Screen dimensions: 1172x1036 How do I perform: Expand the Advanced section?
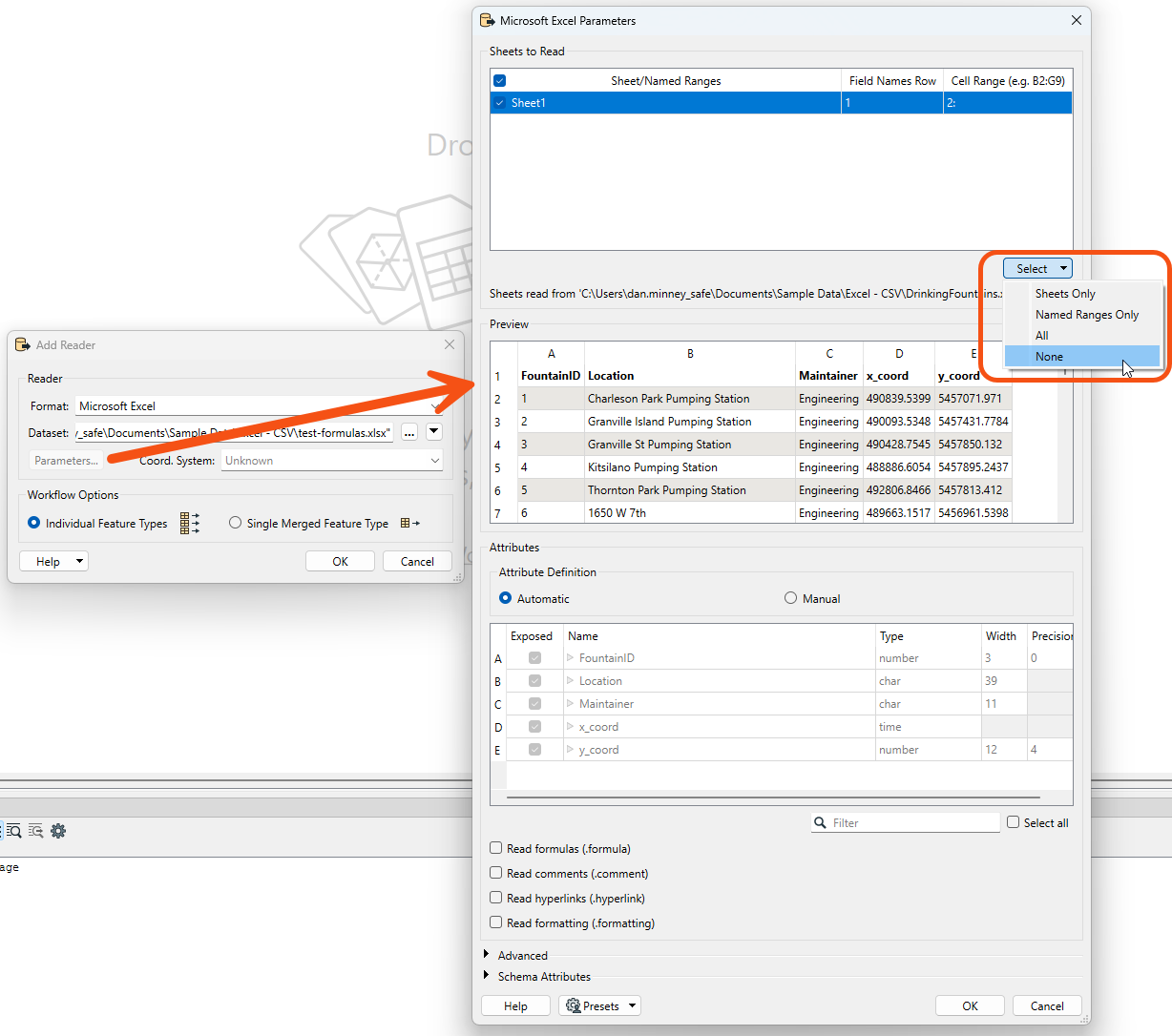point(487,955)
